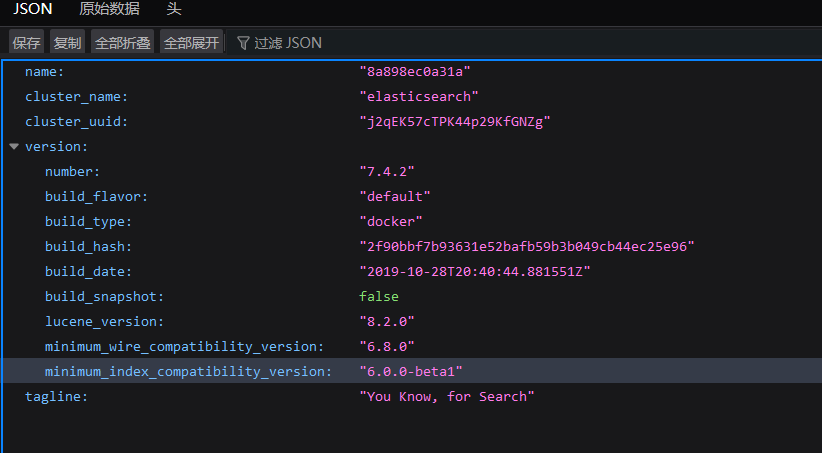822x453 pixels.
Task: Select the build_type key
Action: (x=89, y=222)
